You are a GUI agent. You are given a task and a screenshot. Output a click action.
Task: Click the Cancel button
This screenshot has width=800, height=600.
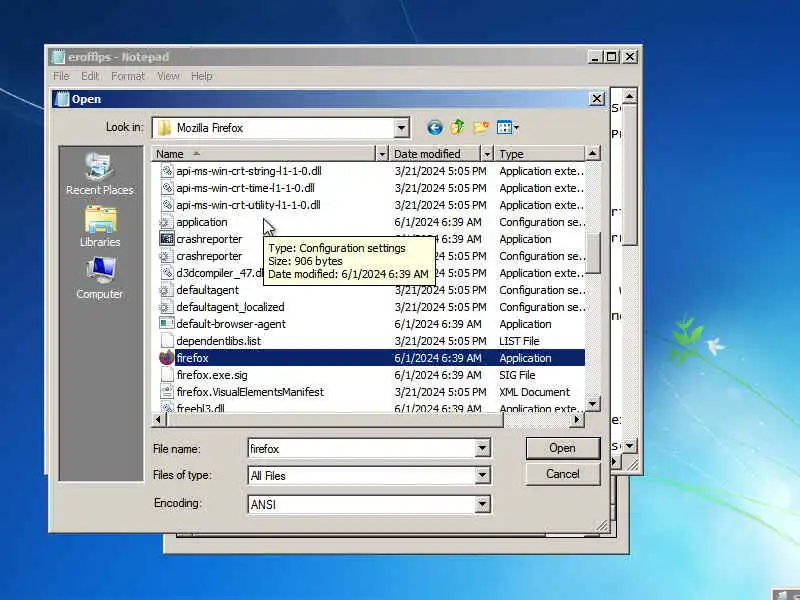tap(563, 474)
